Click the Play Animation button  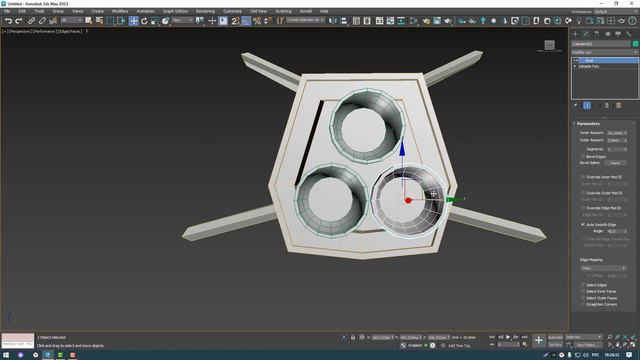point(508,337)
